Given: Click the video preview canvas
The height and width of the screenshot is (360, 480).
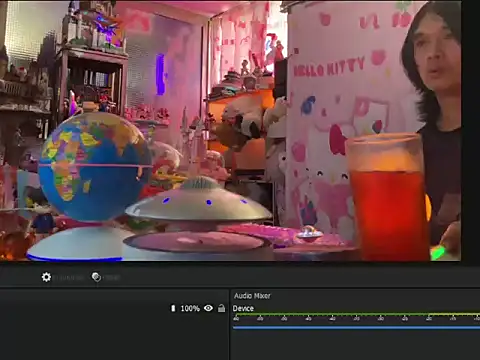Looking at the screenshot, I should click(x=230, y=131).
